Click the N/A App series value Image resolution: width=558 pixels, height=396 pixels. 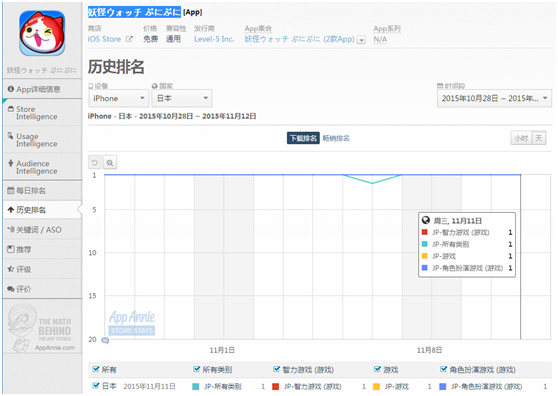(x=380, y=39)
